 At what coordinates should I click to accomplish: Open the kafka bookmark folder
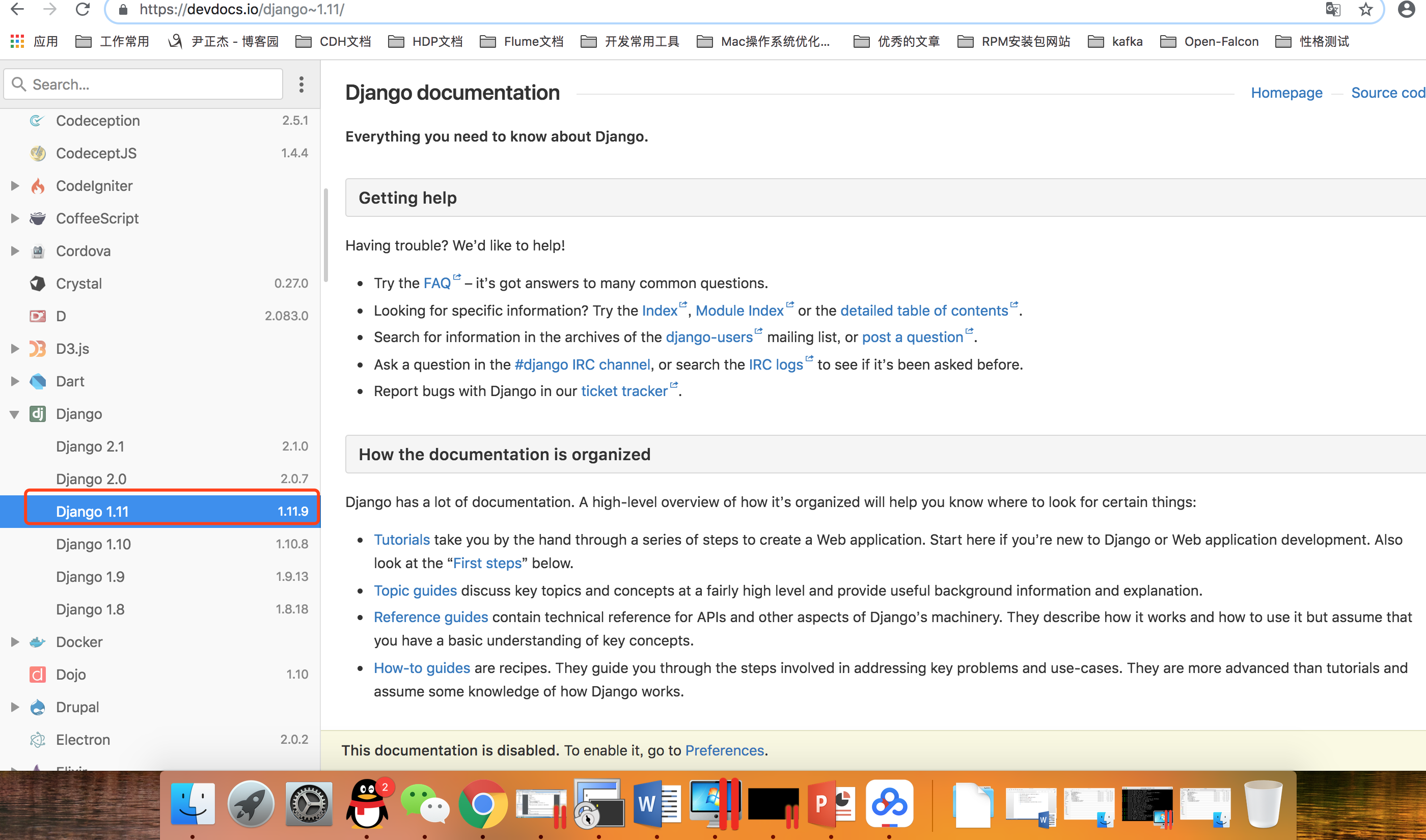click(1115, 41)
